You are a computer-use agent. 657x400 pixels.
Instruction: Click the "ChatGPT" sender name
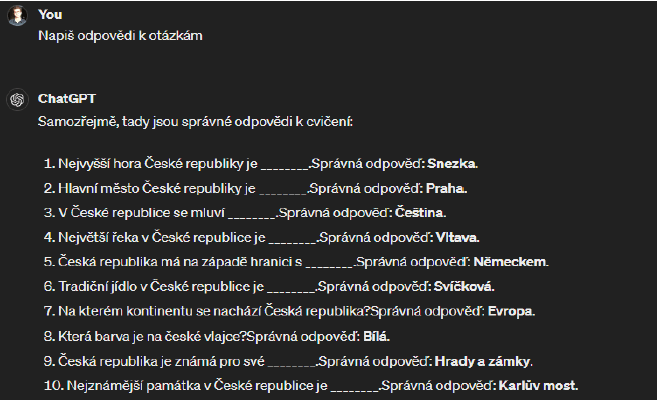pos(66,99)
